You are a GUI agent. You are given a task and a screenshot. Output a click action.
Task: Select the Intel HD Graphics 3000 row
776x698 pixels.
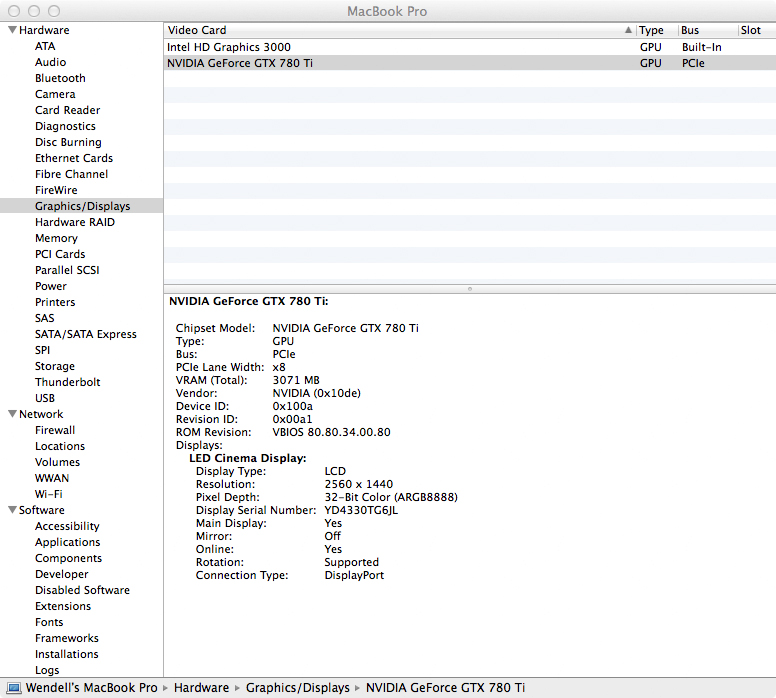[x=470, y=47]
